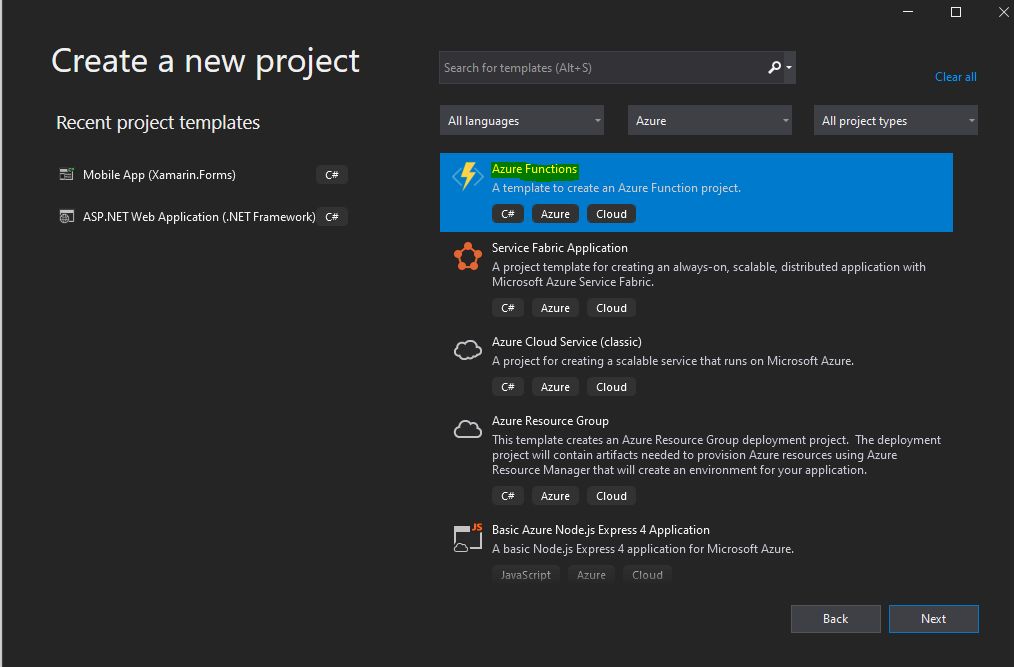Open the search options dropdown arrow

(789, 67)
